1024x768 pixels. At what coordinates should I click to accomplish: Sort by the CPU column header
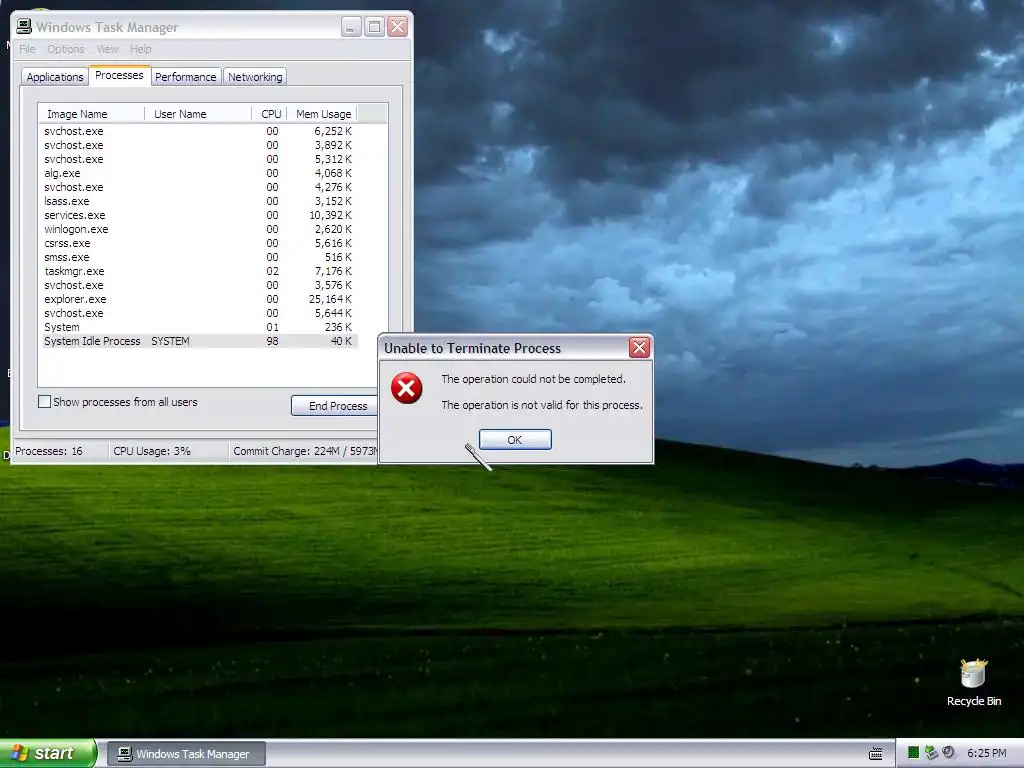(x=269, y=114)
